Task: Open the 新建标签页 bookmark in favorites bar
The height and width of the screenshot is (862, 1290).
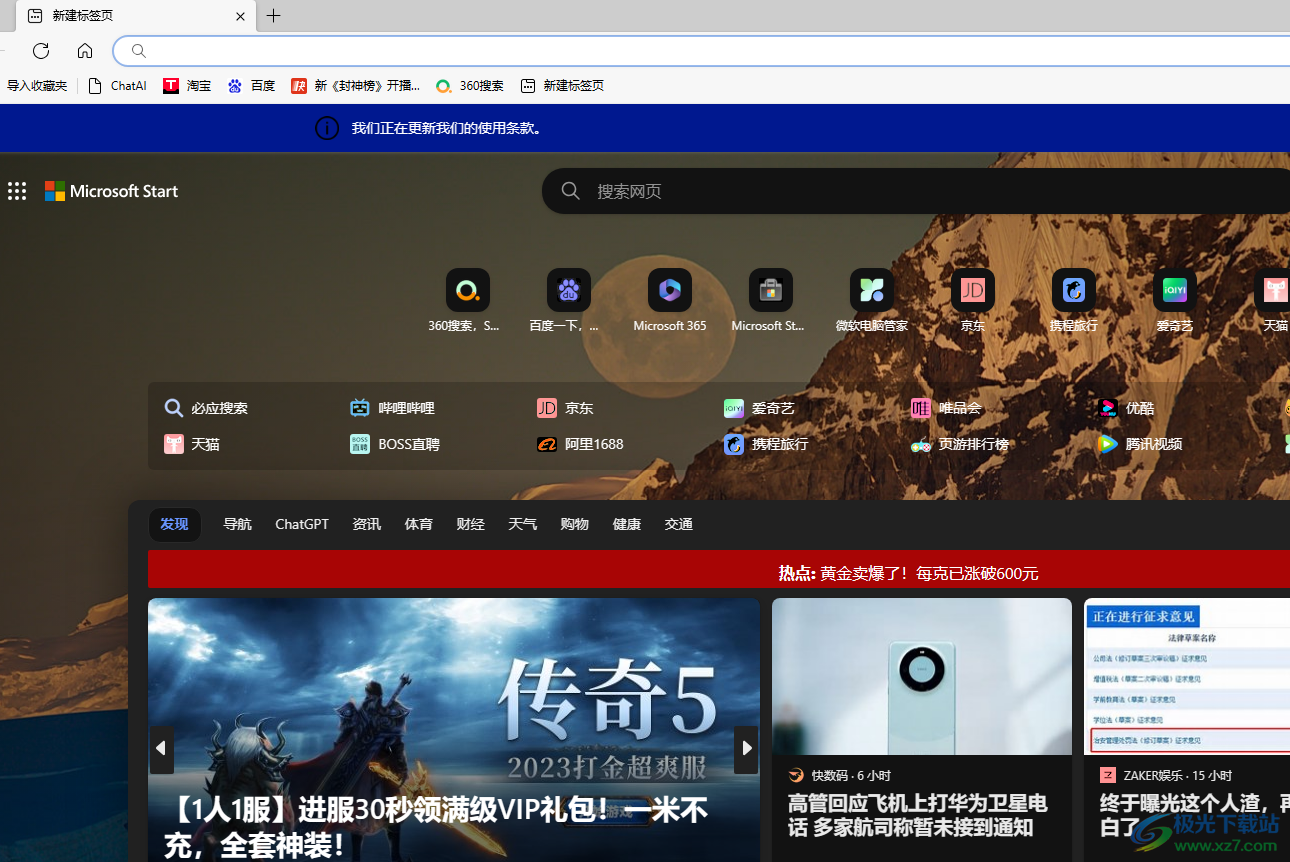Action: pyautogui.click(x=562, y=86)
